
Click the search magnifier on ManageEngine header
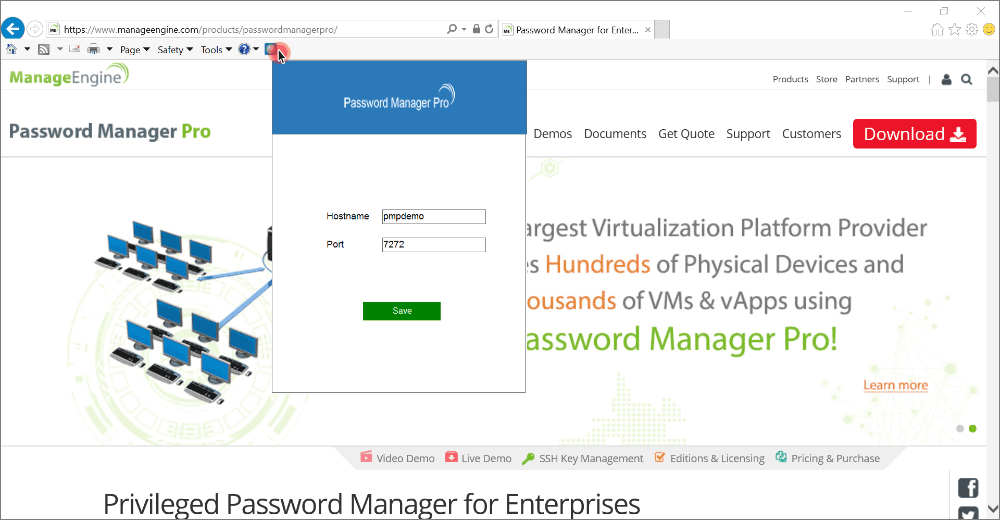967,79
